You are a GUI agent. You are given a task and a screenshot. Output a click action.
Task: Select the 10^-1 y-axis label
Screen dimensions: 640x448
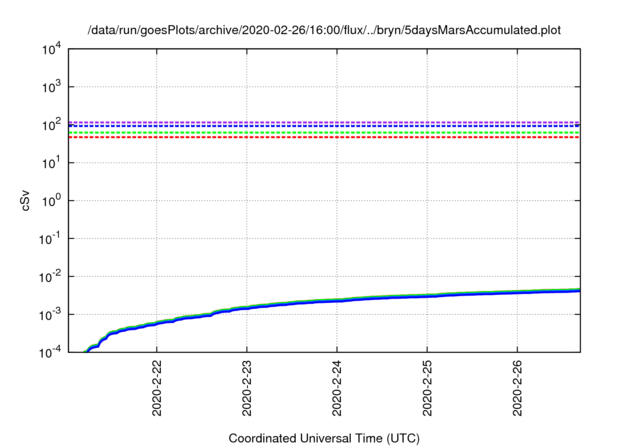tap(50, 239)
